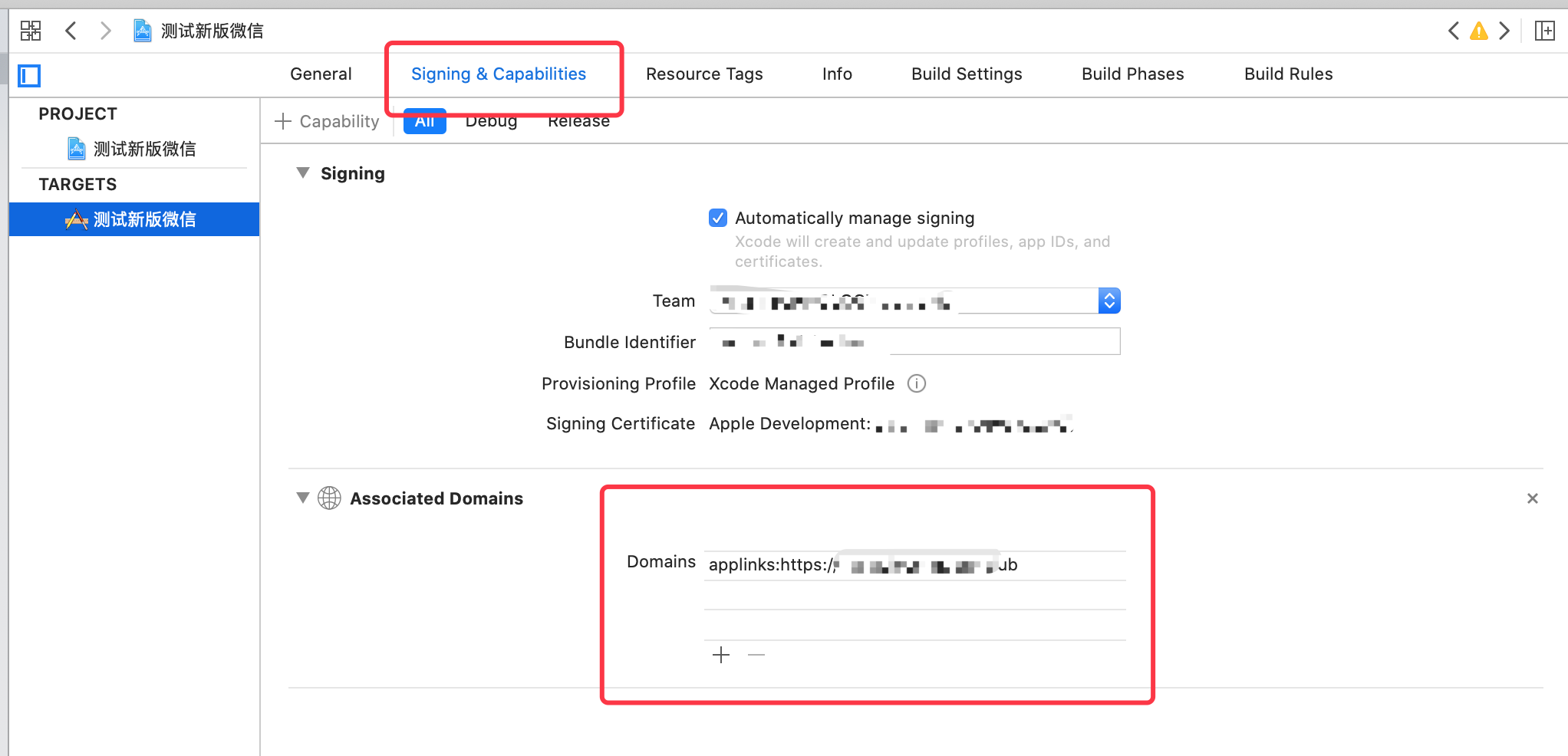Open the Build Rules tab
The image size is (1568, 756).
pos(1289,74)
